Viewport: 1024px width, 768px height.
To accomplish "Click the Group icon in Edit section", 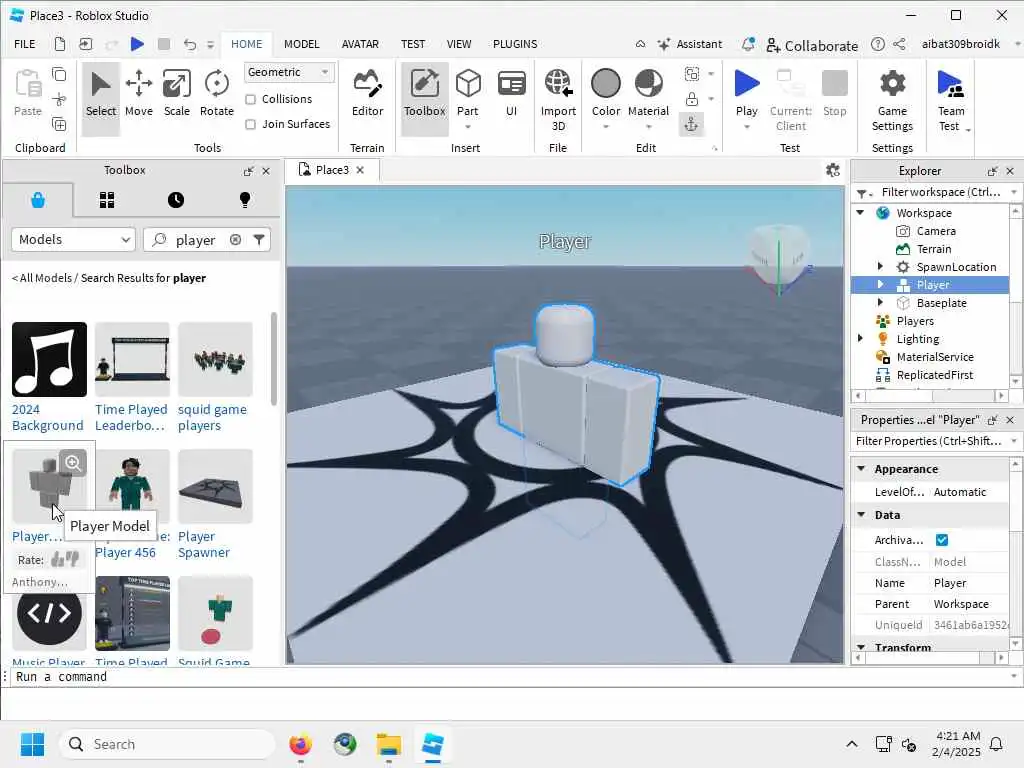I will coord(692,74).
